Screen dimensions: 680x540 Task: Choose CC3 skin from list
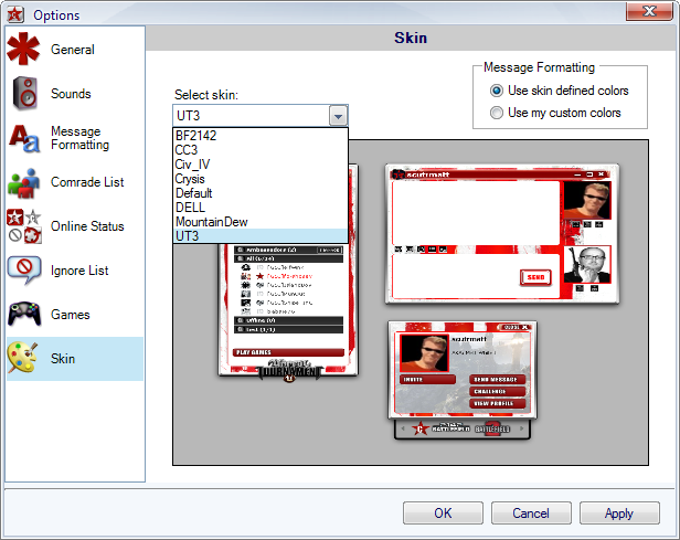[x=260, y=150]
